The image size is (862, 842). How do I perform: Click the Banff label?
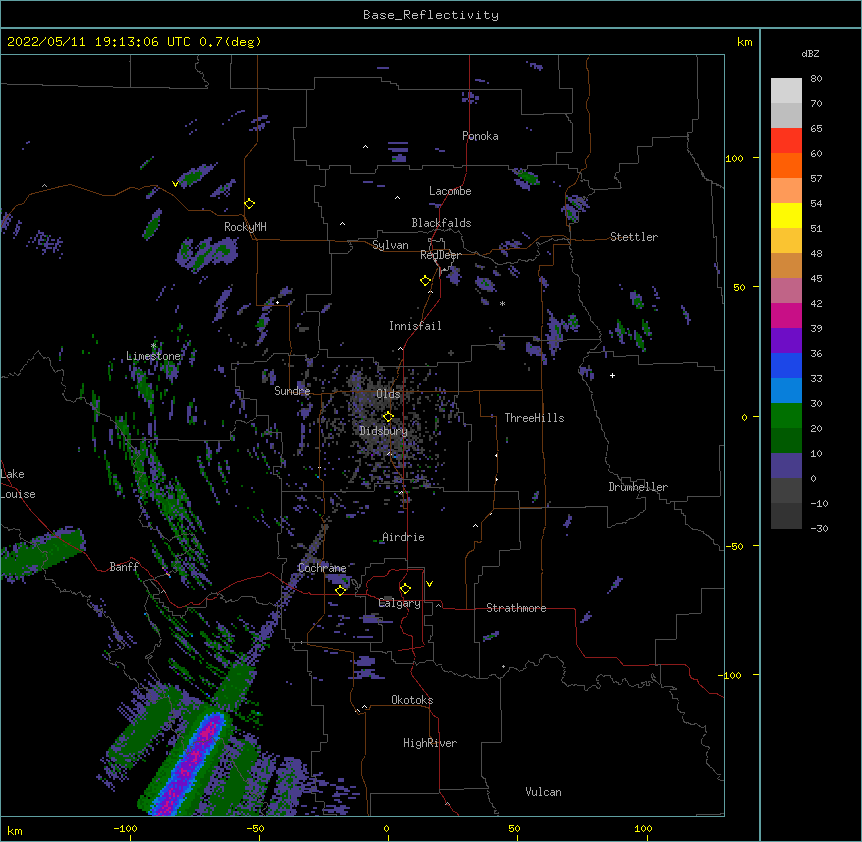click(x=124, y=567)
